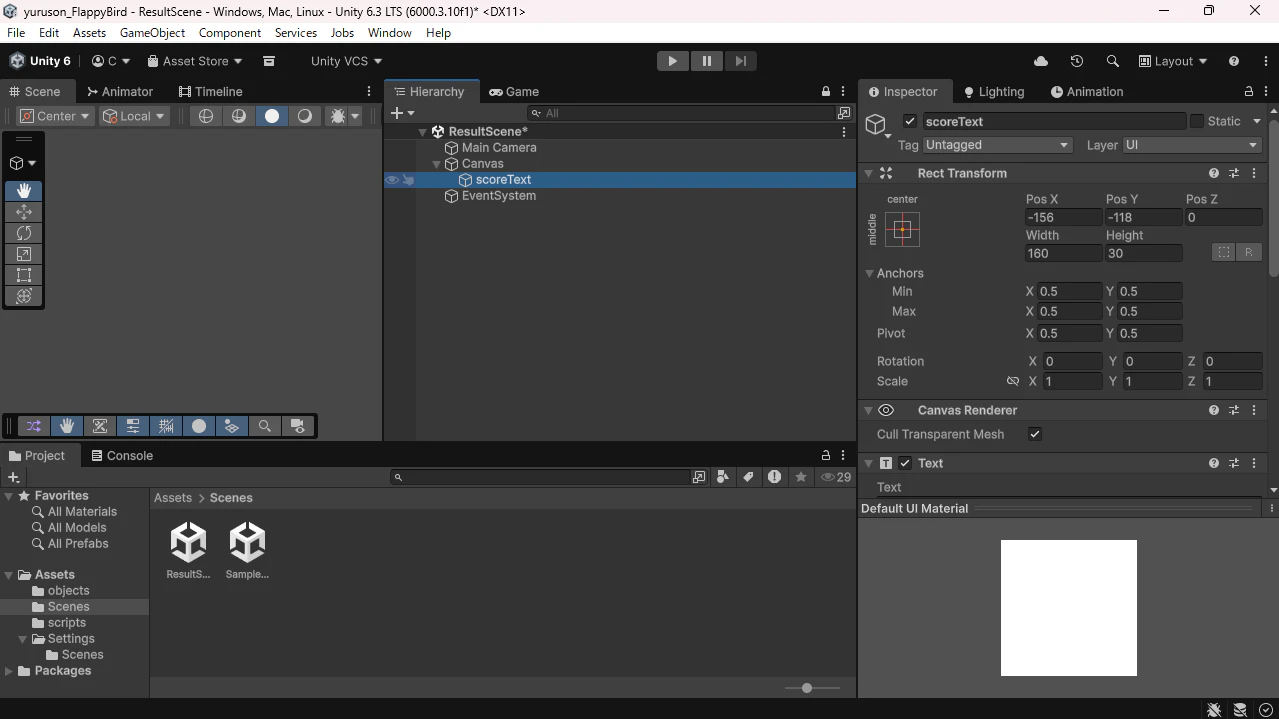Viewport: 1279px width, 719px height.
Task: Toggle the scoreText active checkbox
Action: click(910, 121)
